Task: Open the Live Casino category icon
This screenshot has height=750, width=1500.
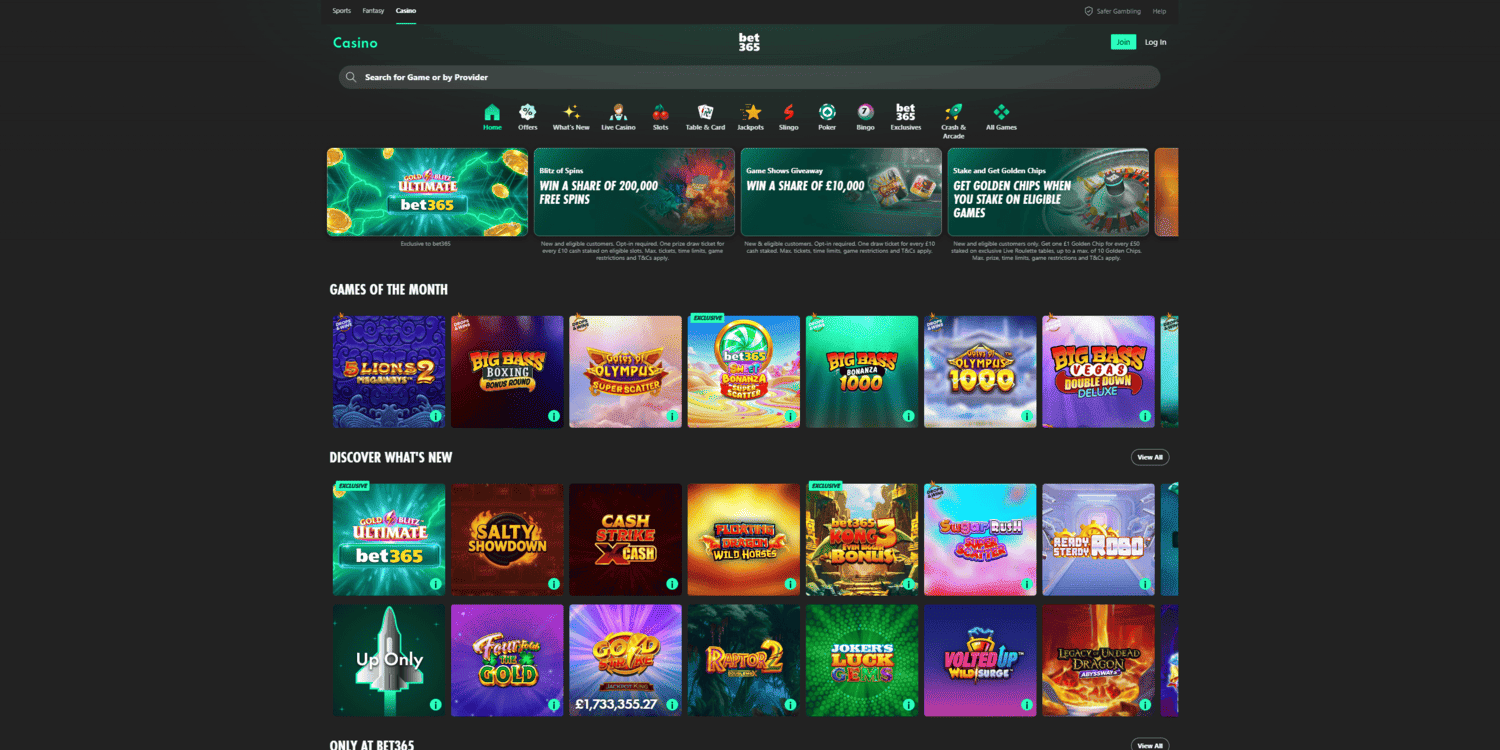Action: 618,113
